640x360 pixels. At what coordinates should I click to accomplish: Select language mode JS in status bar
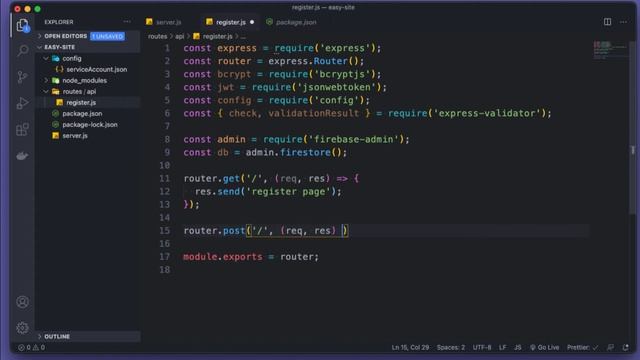tap(518, 348)
